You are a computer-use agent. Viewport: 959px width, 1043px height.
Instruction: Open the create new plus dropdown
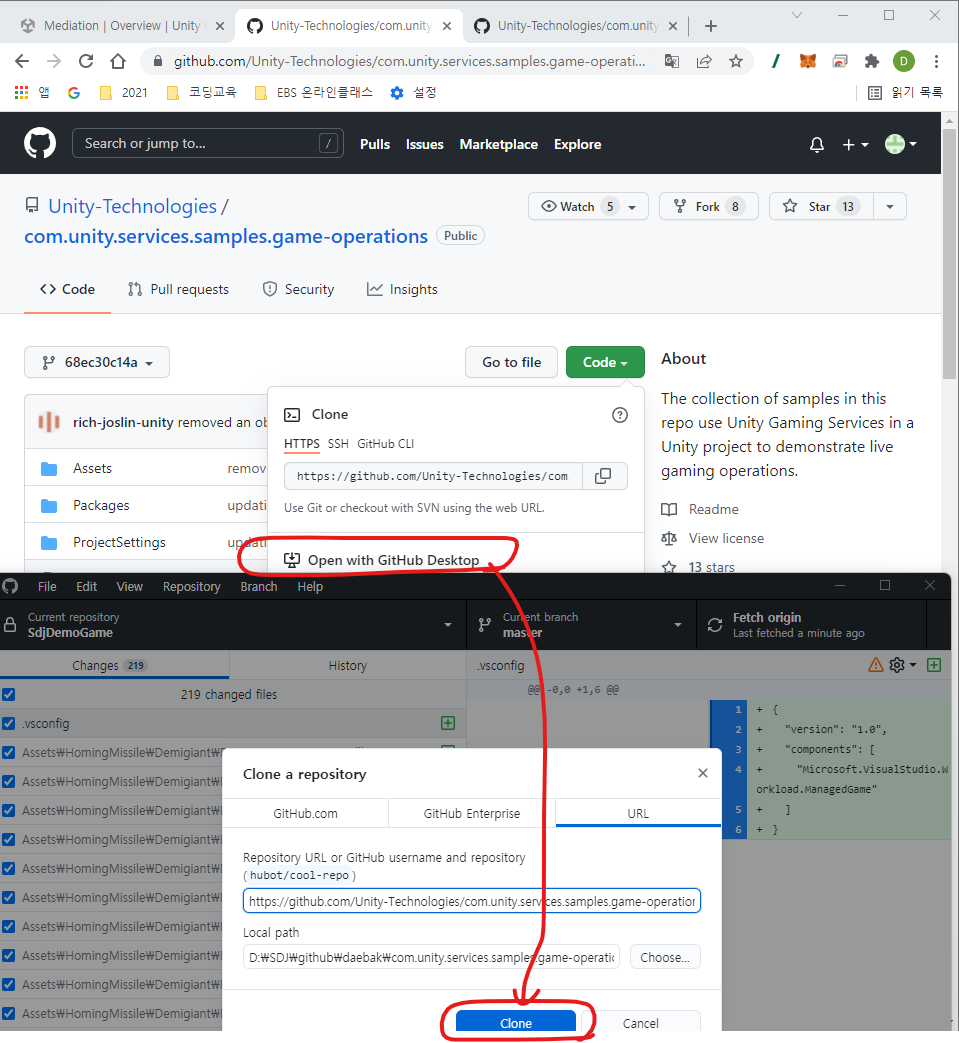click(855, 144)
